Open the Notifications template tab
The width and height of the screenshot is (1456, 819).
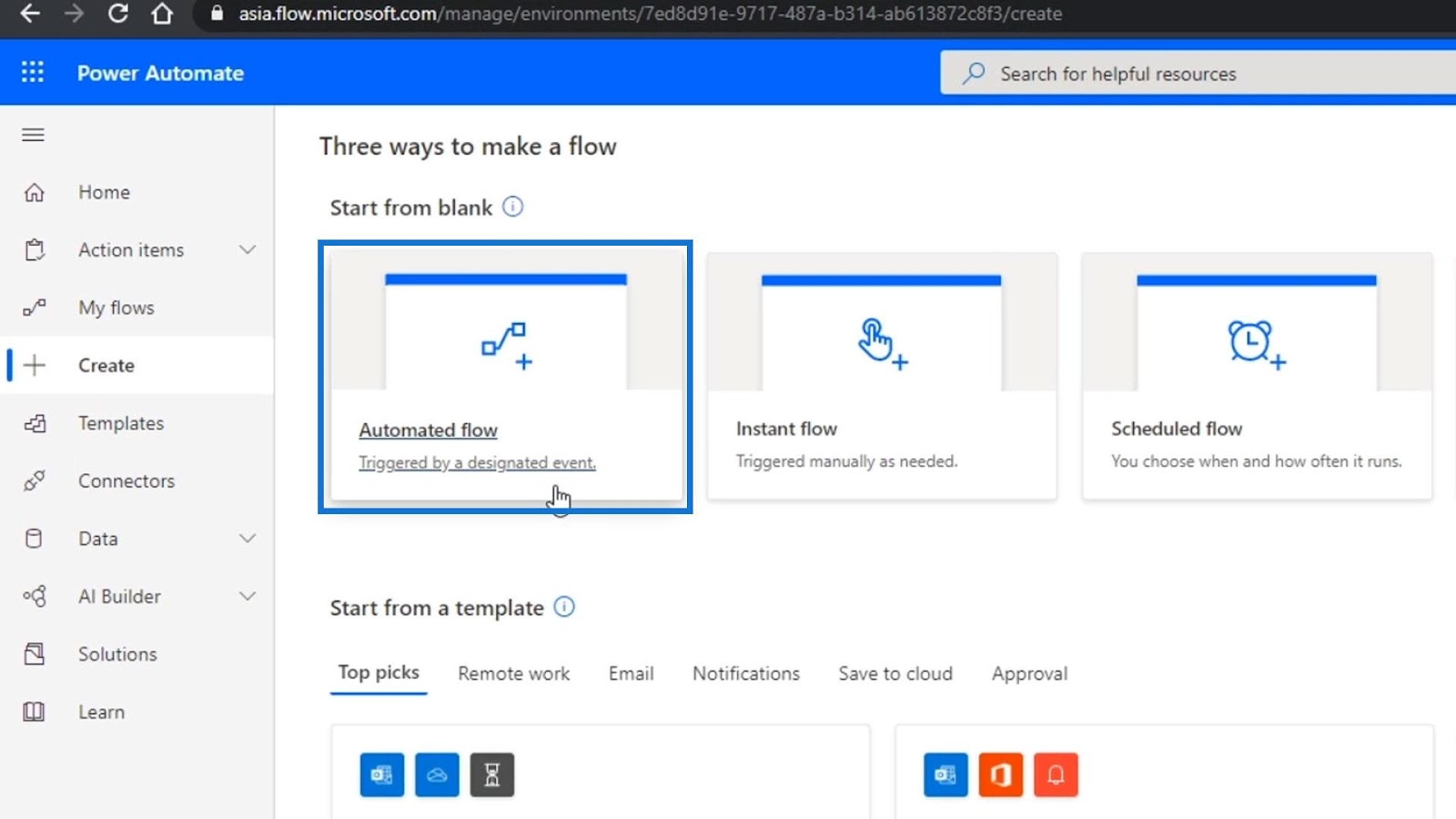tap(746, 673)
